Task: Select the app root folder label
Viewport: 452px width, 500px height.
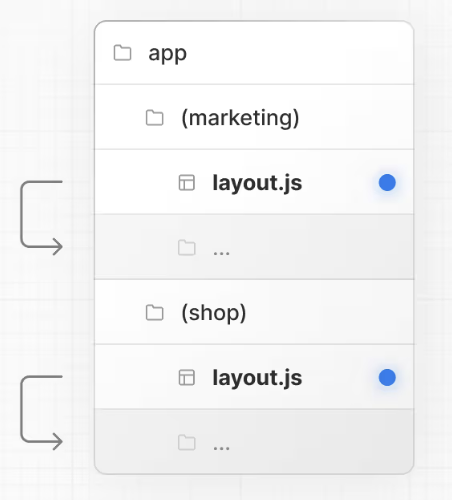Action: click(x=167, y=53)
